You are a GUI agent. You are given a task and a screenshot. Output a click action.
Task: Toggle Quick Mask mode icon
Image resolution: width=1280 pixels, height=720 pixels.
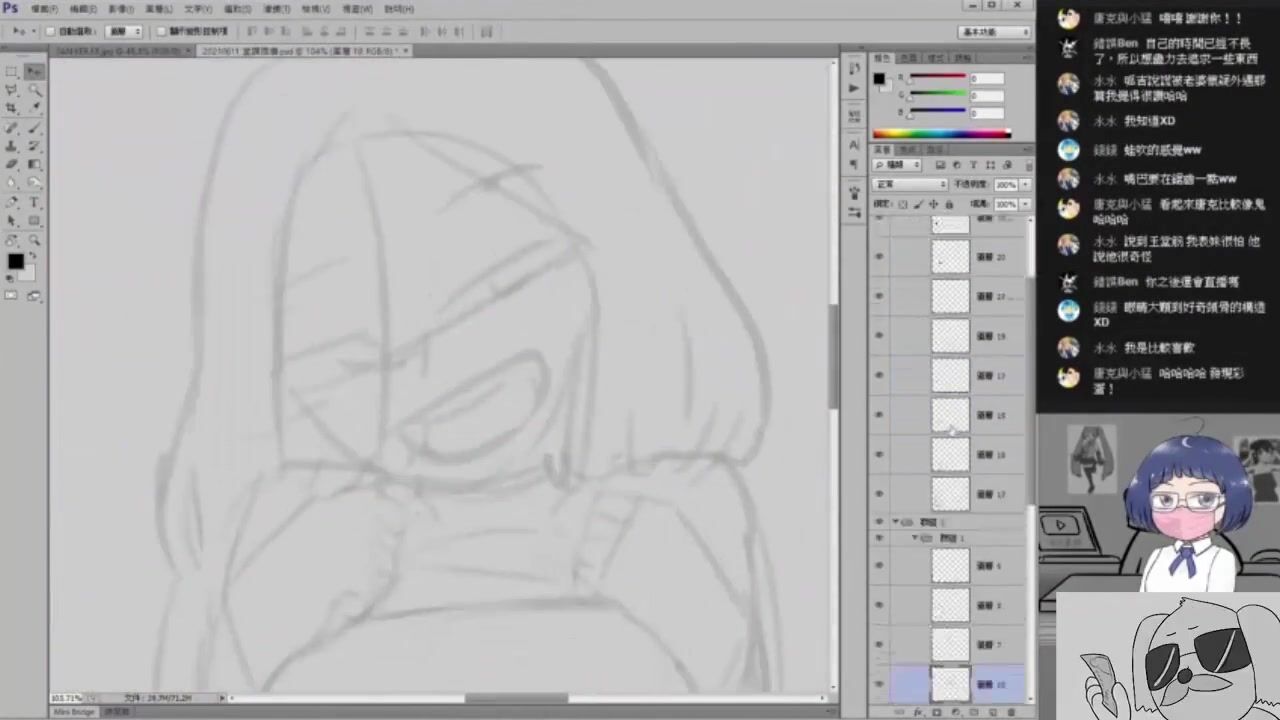point(12,296)
